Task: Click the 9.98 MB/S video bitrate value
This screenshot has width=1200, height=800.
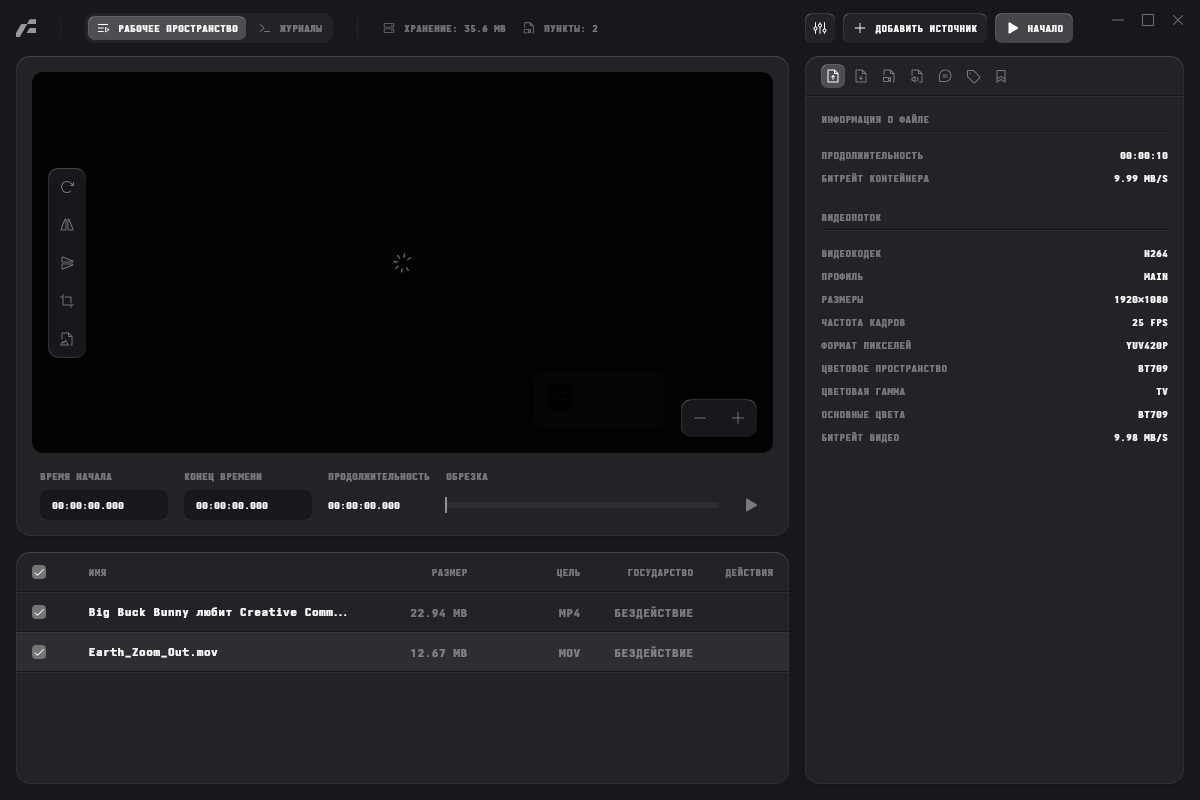Action: [1141, 438]
